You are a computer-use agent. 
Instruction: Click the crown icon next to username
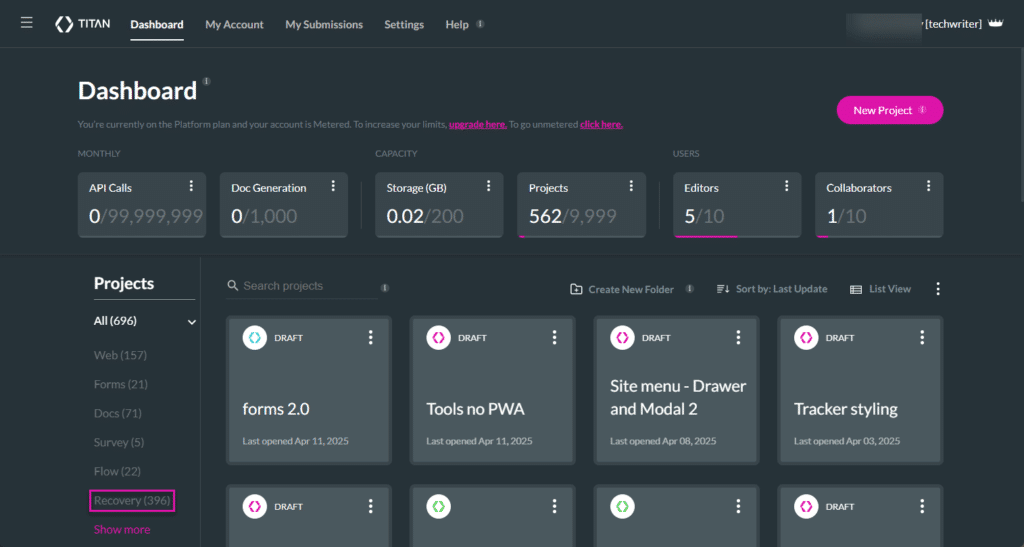click(x=995, y=23)
